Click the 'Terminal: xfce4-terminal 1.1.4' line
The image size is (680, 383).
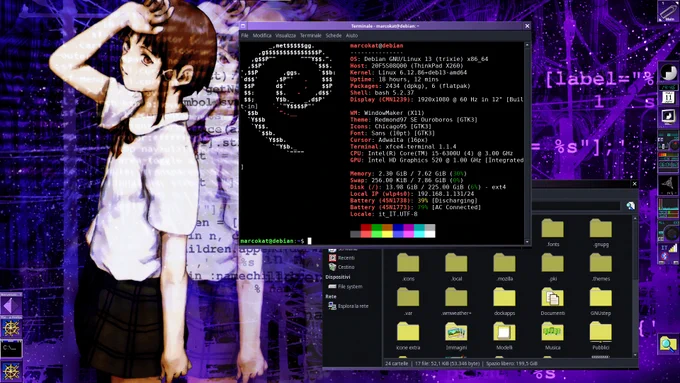pyautogui.click(x=403, y=147)
